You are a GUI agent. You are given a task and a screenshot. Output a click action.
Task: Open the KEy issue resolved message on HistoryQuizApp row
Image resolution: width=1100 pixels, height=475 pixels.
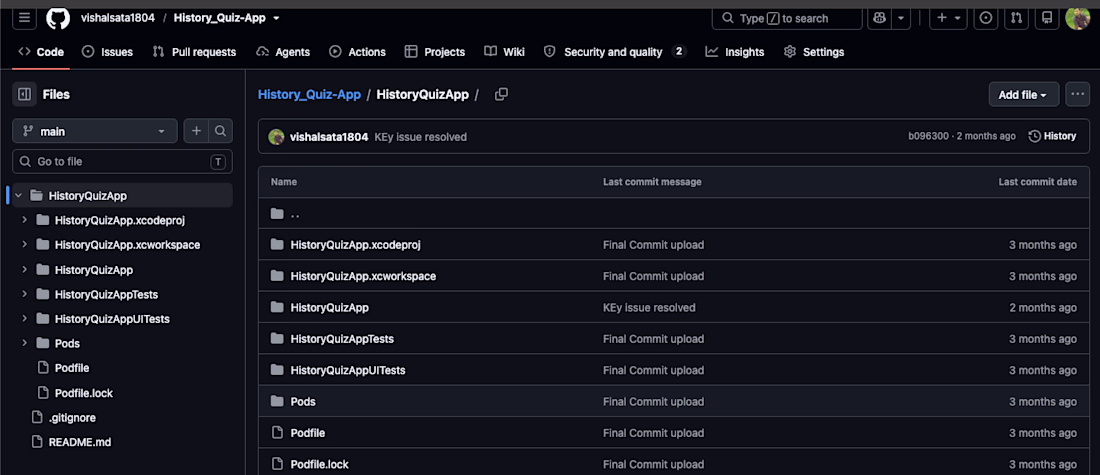[x=649, y=307]
